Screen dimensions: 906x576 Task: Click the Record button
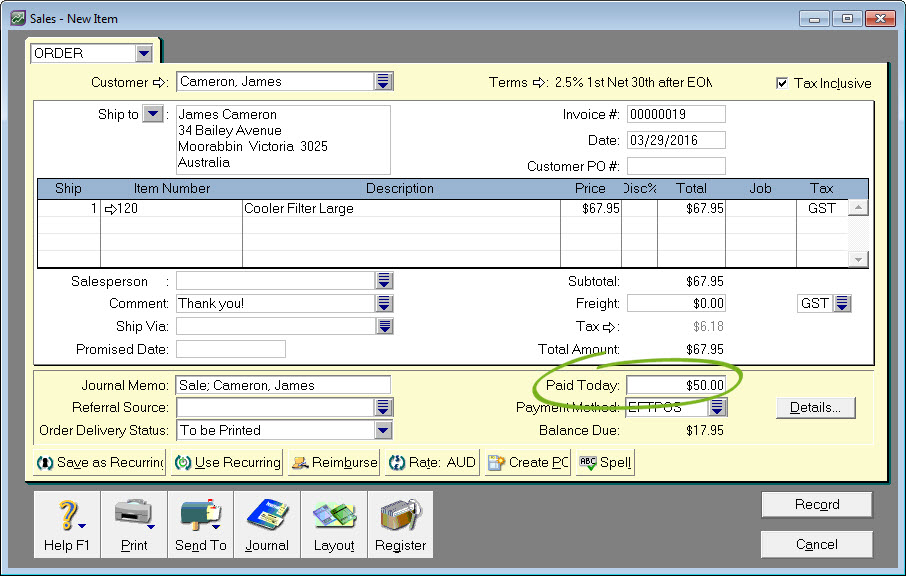816,505
